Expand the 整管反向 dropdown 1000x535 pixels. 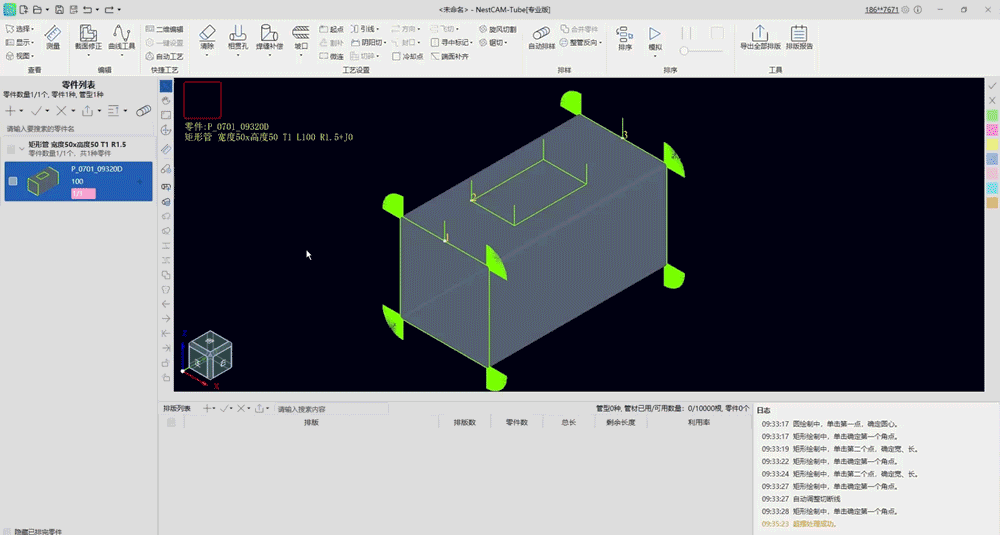(581, 43)
